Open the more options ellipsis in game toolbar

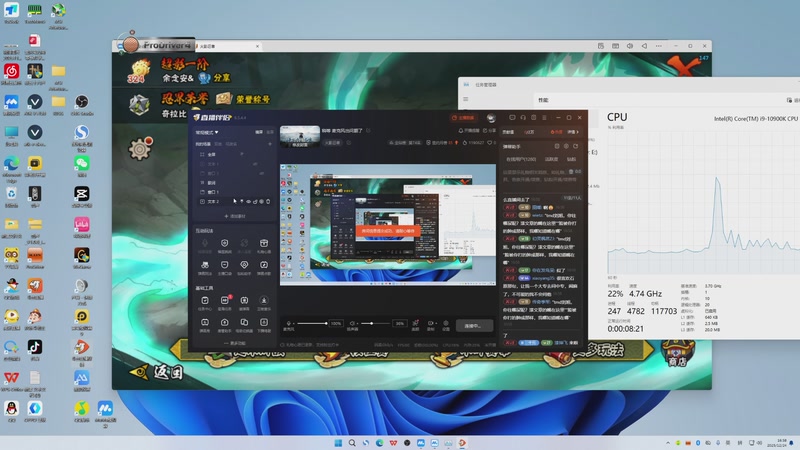(659, 46)
